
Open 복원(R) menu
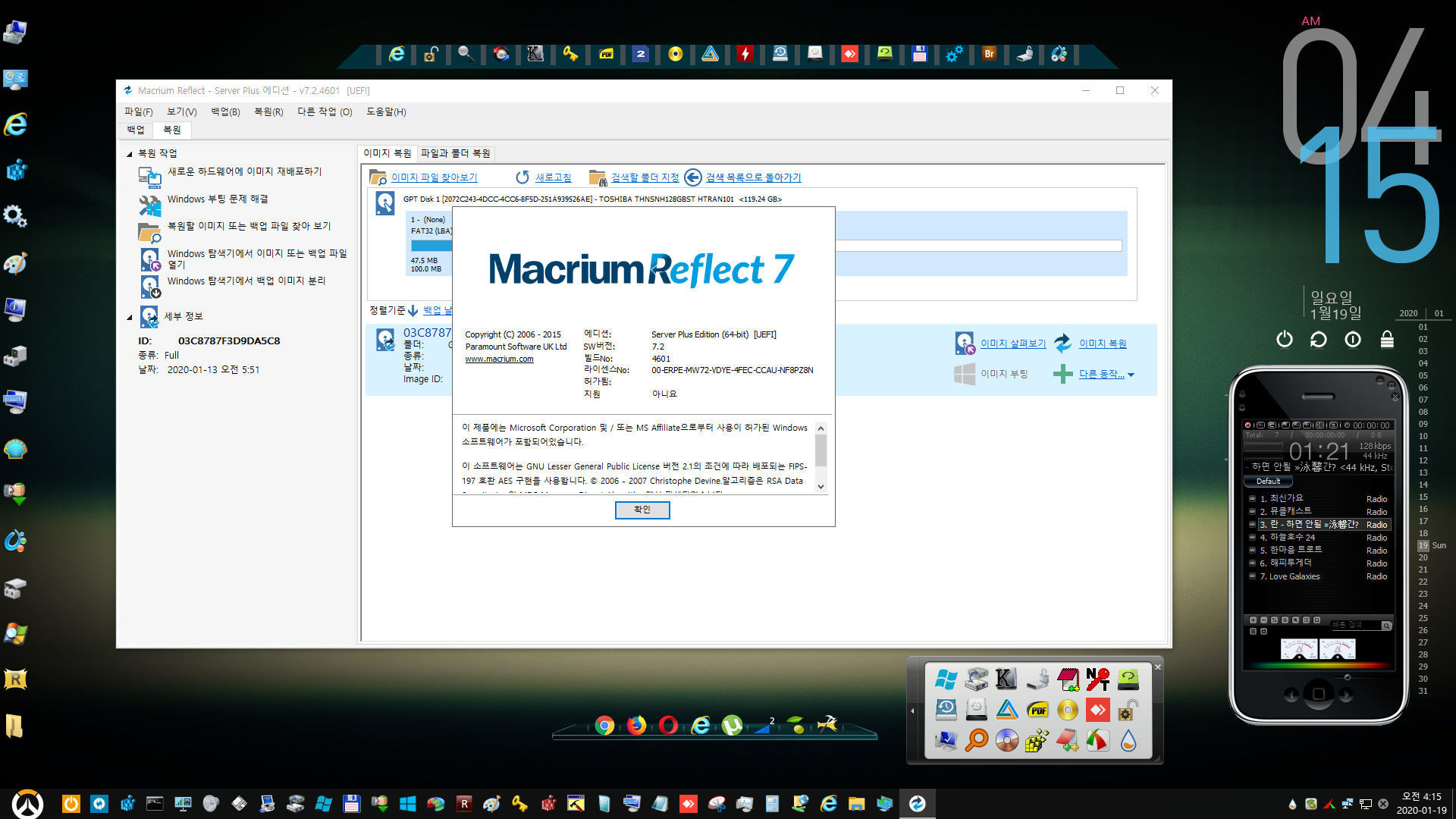(268, 111)
